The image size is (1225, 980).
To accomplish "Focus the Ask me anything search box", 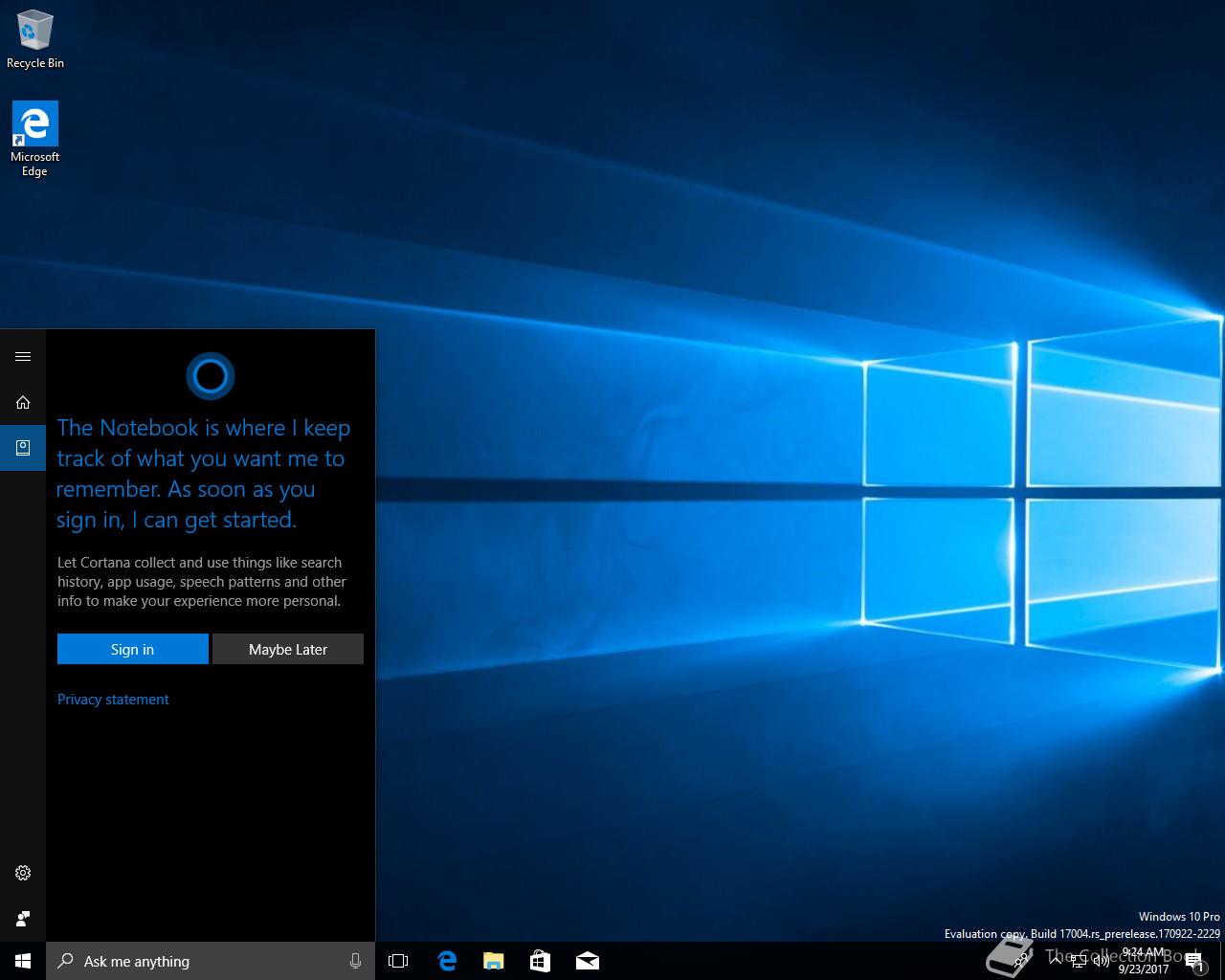I will pos(211,961).
